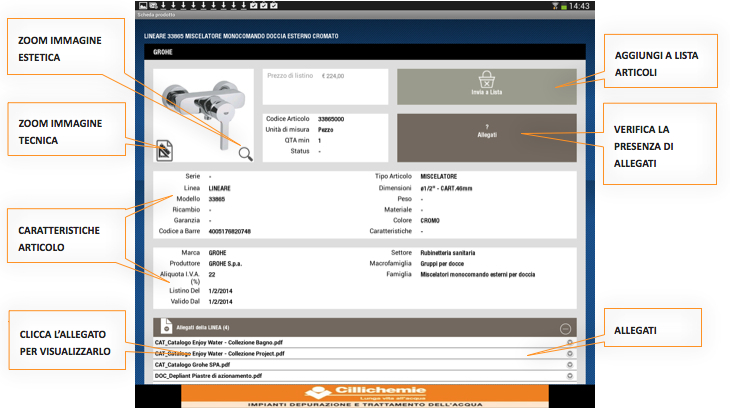The width and height of the screenshot is (730, 408).
Task: Zoom the product photo with magnifier icon
Action: point(245,154)
